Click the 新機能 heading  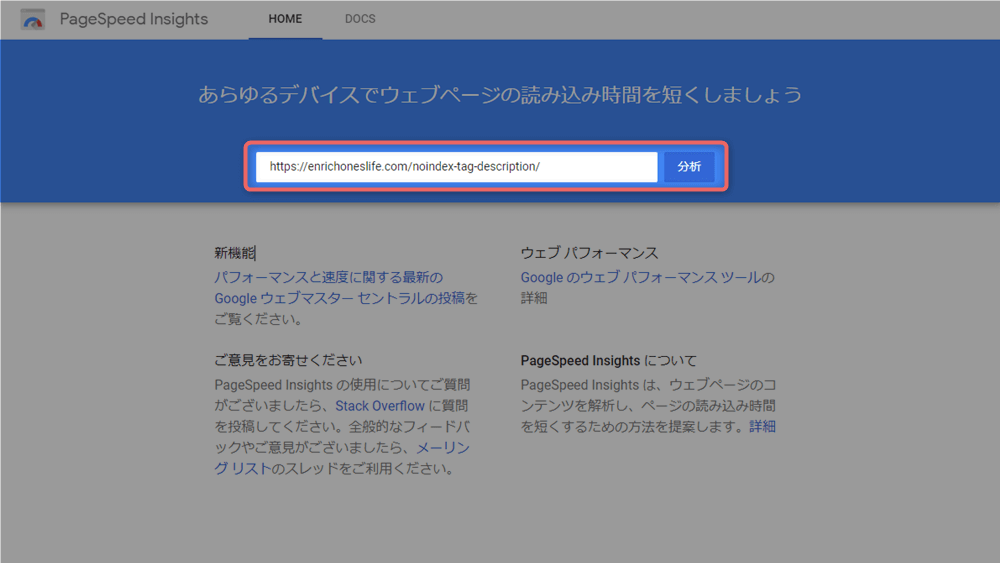[x=234, y=253]
